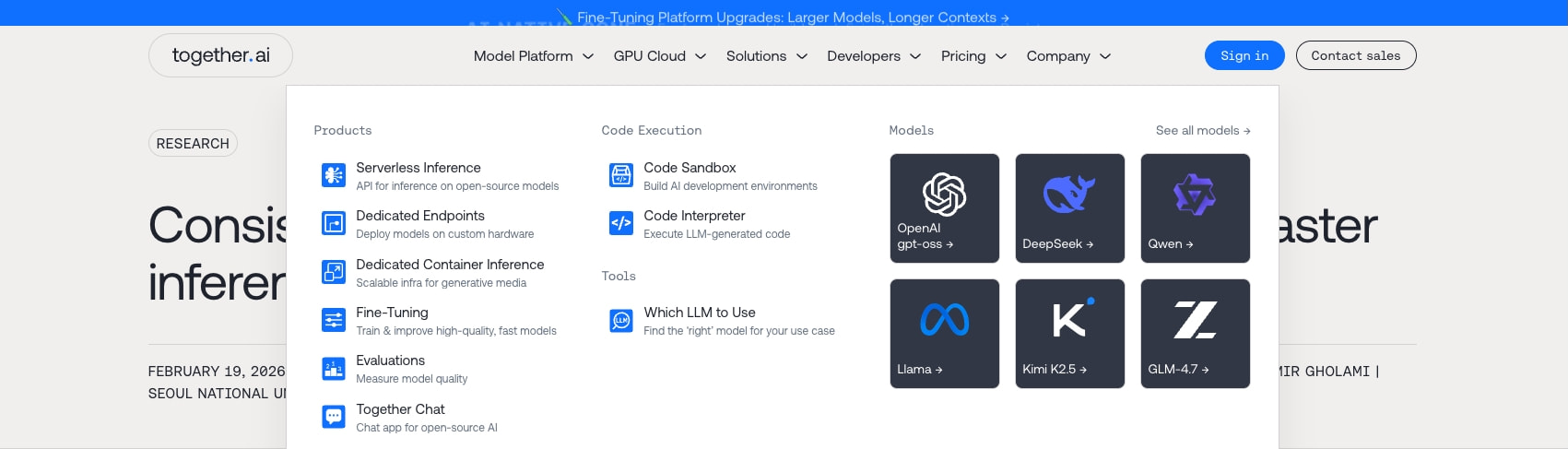Expand the GPU Cloud dropdown chevron

tap(701, 56)
